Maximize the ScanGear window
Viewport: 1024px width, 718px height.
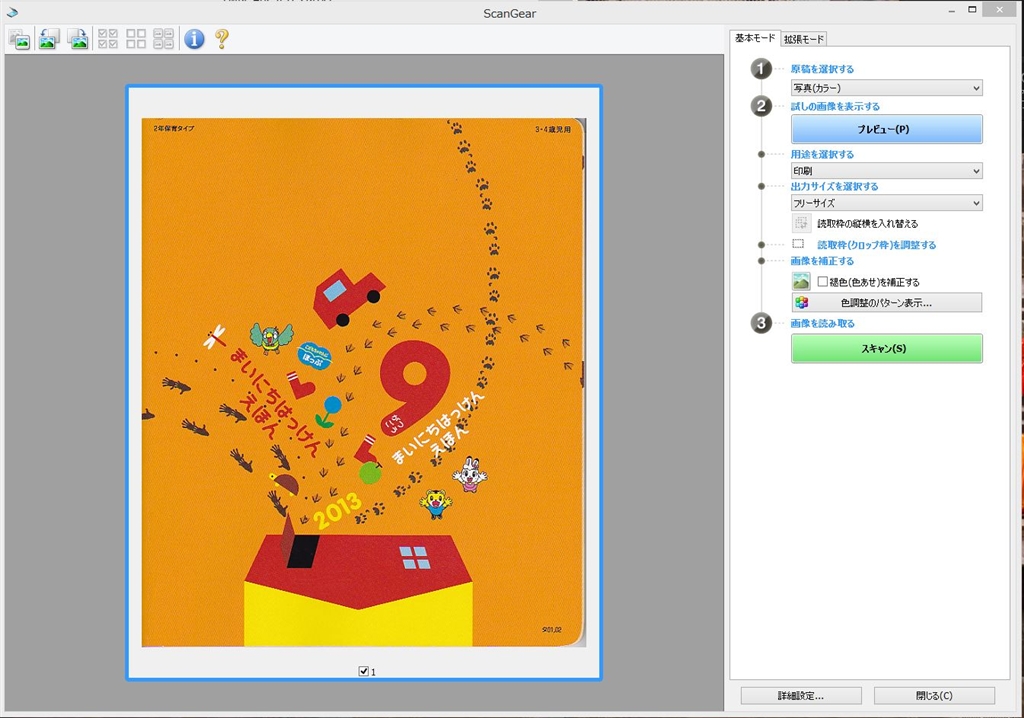tap(972, 10)
